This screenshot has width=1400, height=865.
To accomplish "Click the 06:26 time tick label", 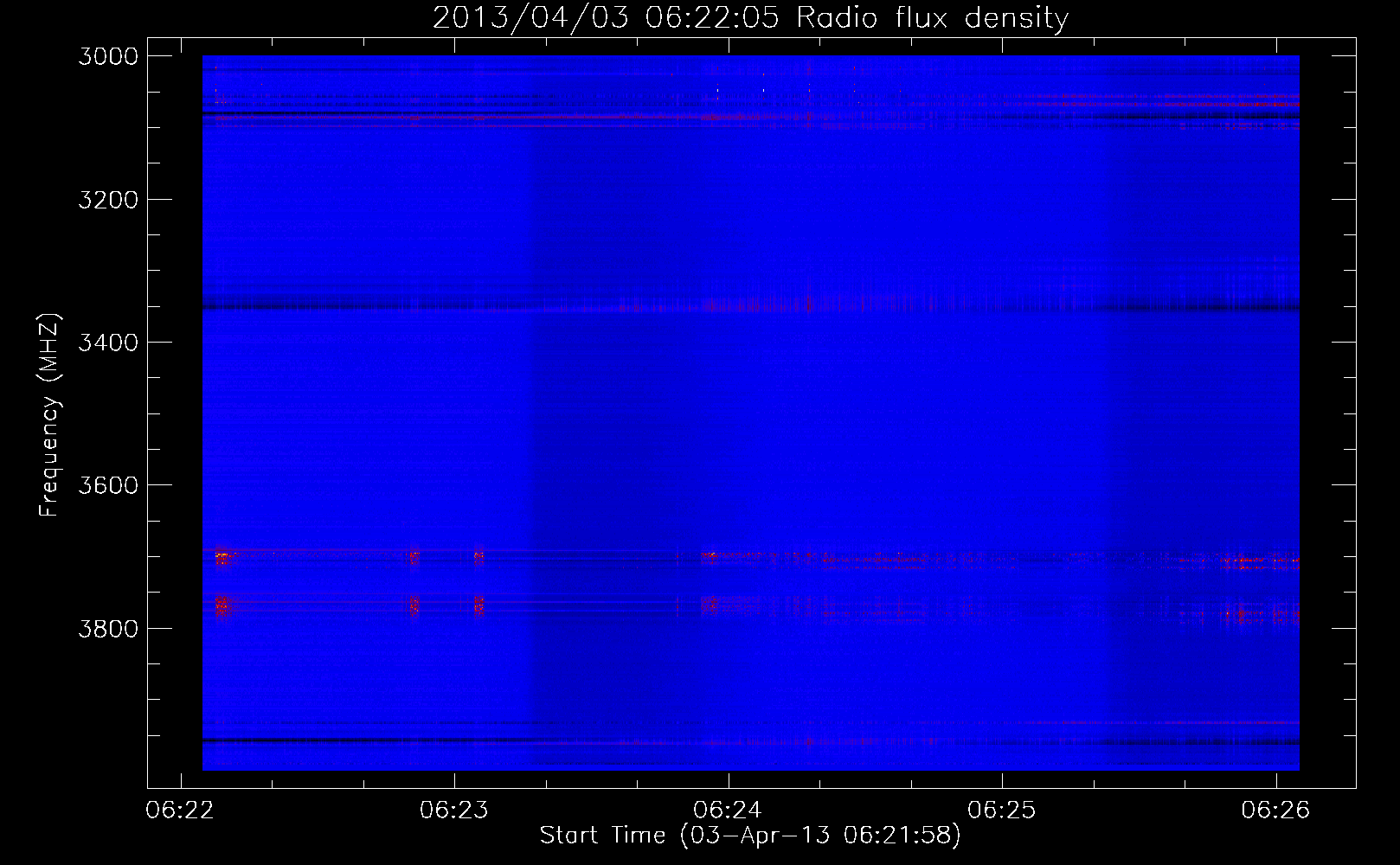I will [x=1275, y=810].
